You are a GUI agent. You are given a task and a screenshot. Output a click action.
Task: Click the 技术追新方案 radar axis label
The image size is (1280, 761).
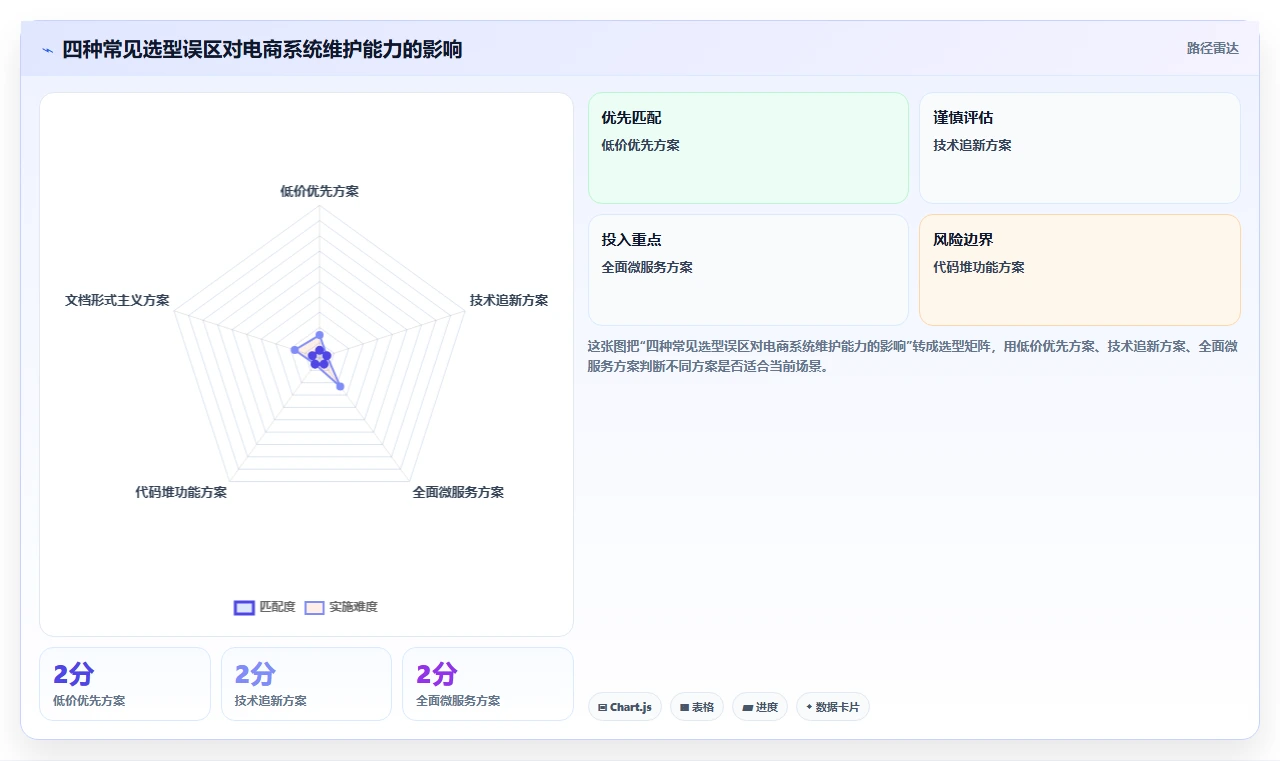[x=509, y=300]
